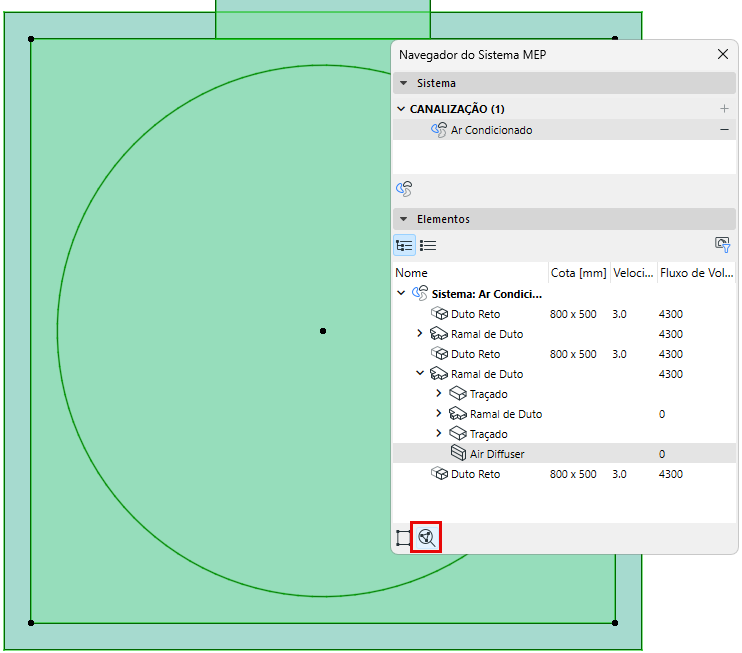Expand the first collapsed Ramal de Duto
742x653 pixels.
coord(420,334)
